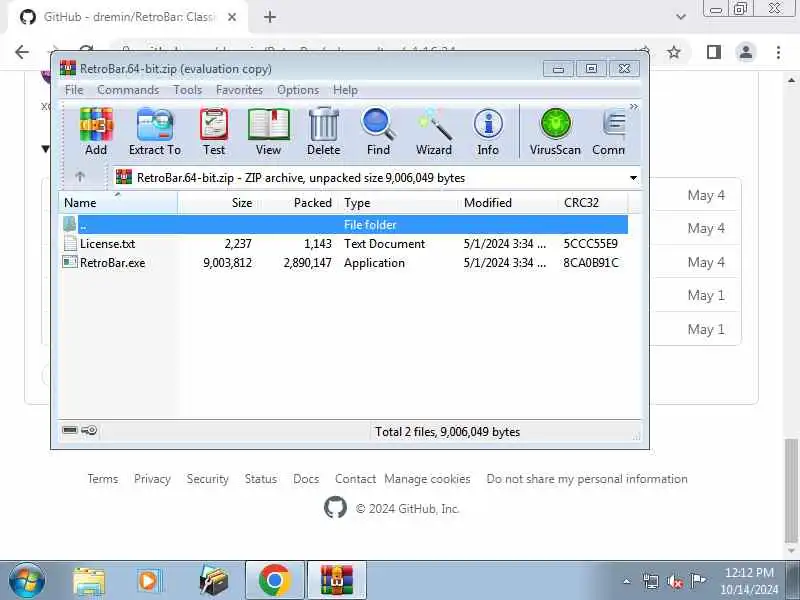Select the parent folder '..' row
Image resolution: width=800 pixels, height=600 pixels.
pos(344,224)
